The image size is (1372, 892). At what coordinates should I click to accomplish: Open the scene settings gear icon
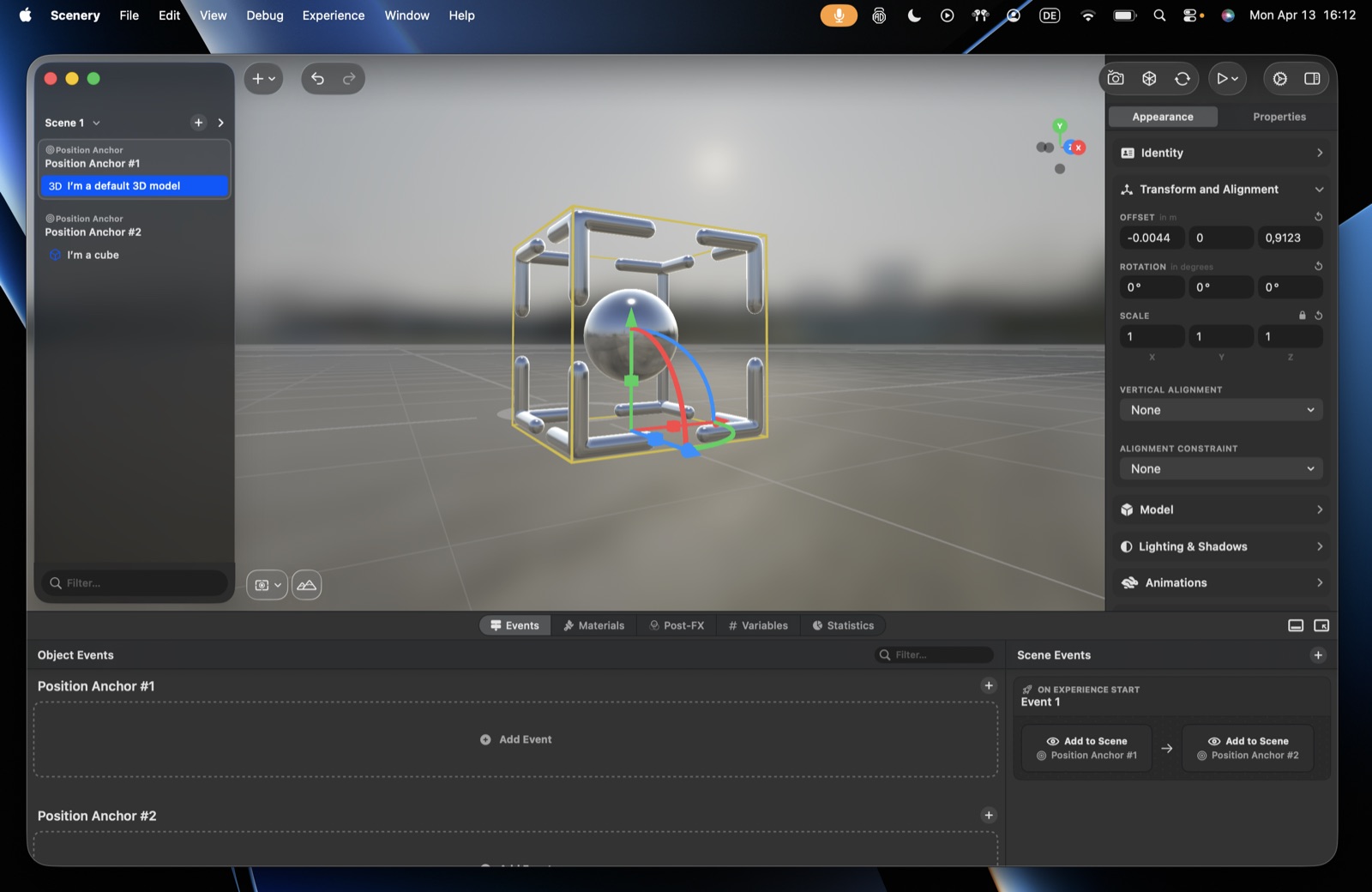click(x=1279, y=79)
